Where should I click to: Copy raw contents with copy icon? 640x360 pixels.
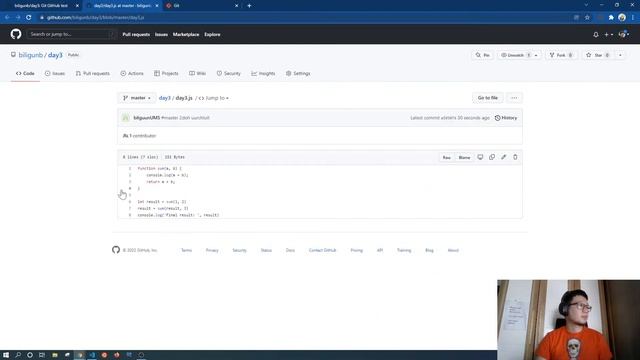click(492, 157)
